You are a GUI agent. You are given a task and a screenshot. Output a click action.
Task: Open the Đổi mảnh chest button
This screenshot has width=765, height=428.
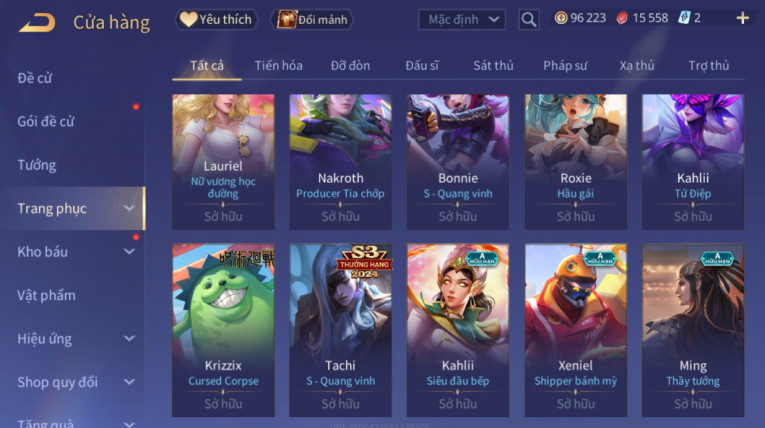point(312,20)
